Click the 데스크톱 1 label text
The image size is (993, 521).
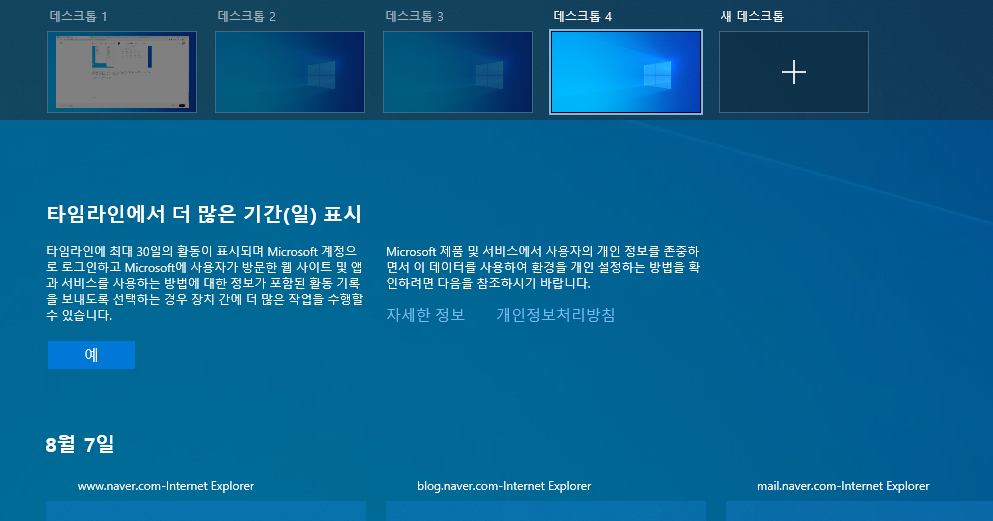pos(79,16)
